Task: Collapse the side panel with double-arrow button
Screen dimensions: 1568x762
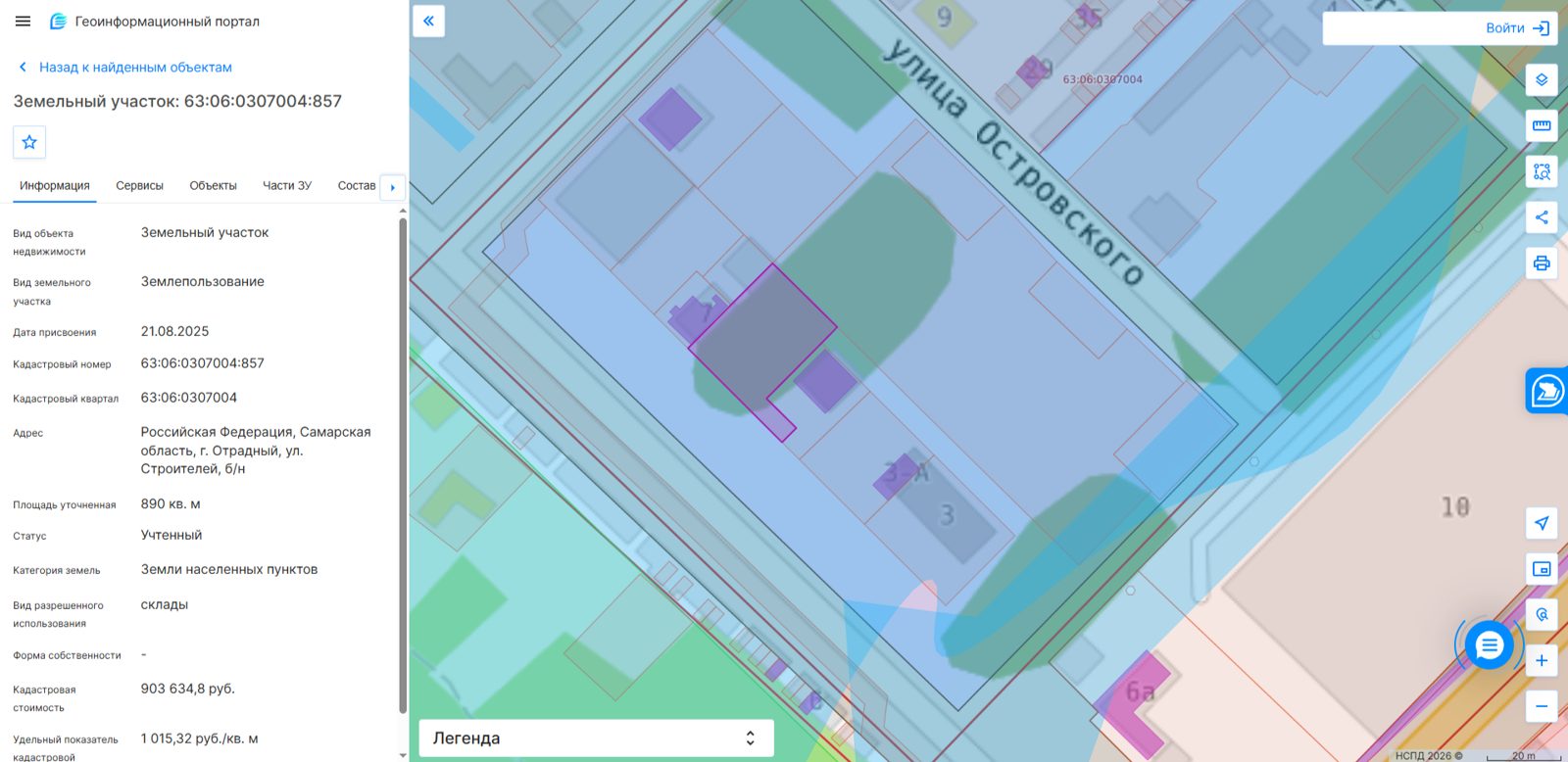Action: point(428,21)
